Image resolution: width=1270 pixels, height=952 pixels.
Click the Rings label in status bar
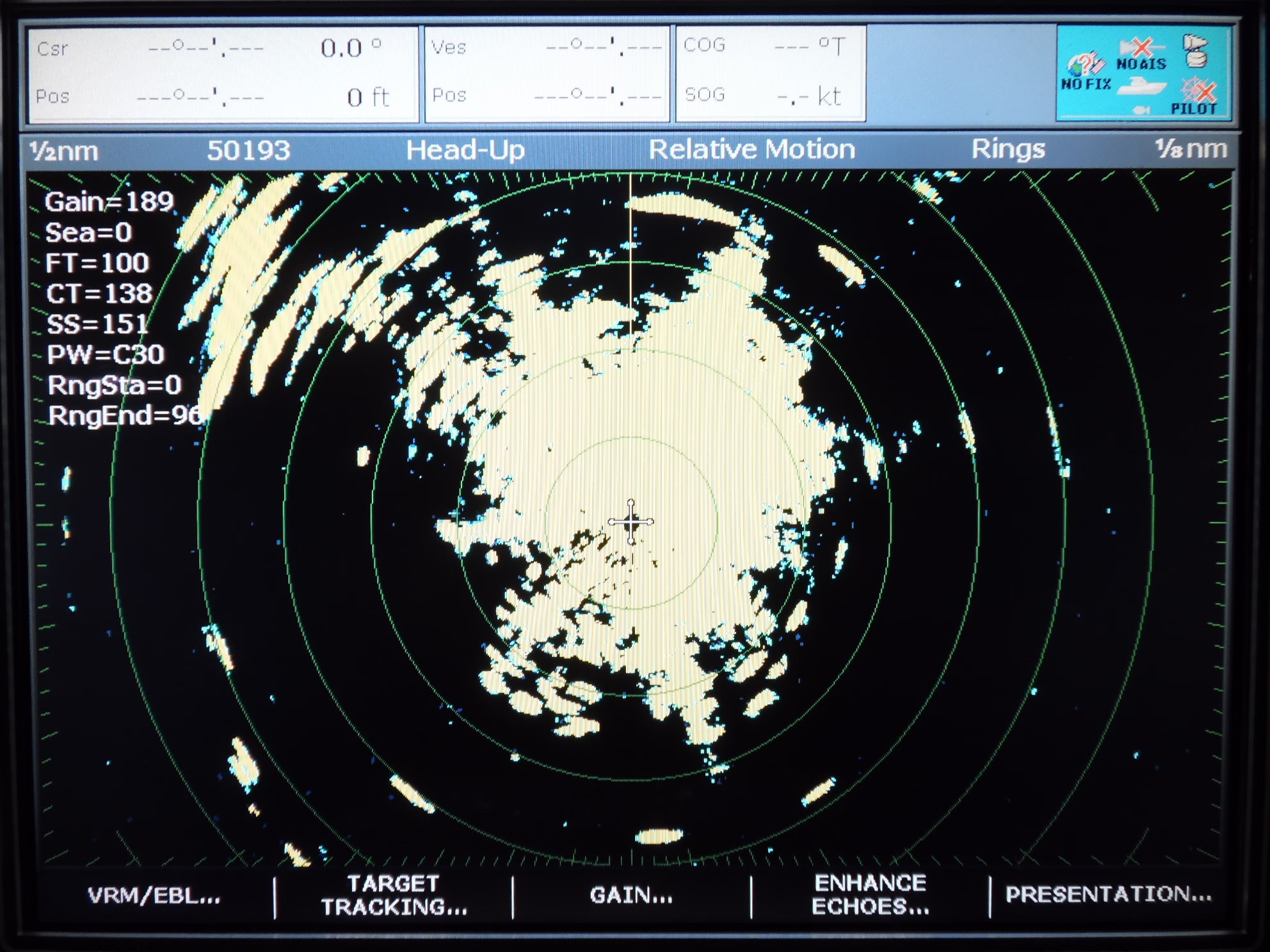click(1008, 149)
